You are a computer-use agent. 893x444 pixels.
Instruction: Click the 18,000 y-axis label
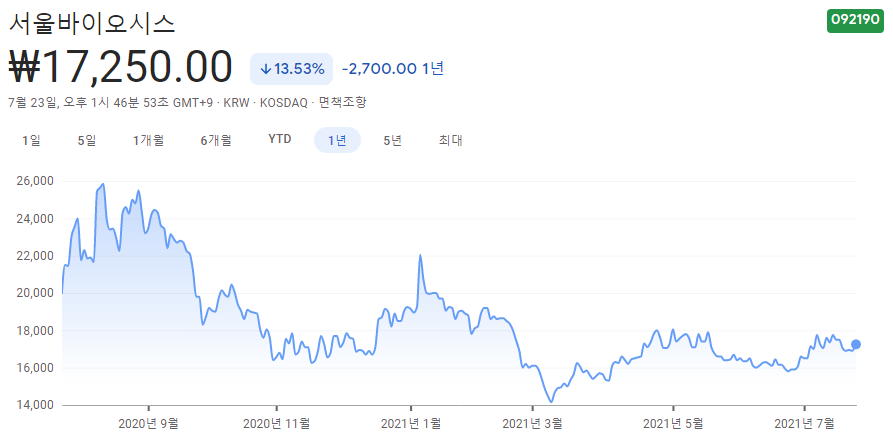[x=36, y=331]
